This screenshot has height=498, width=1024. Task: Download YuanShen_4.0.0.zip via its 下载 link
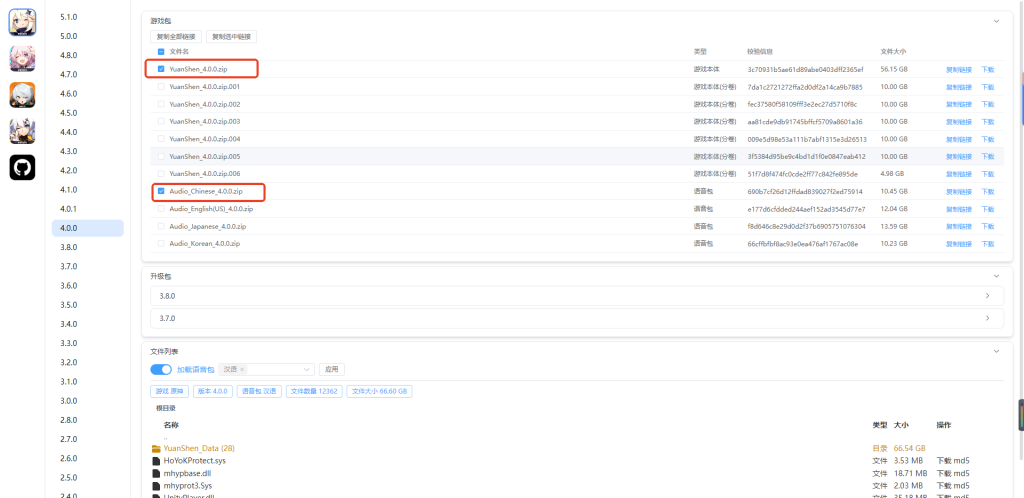[987, 69]
